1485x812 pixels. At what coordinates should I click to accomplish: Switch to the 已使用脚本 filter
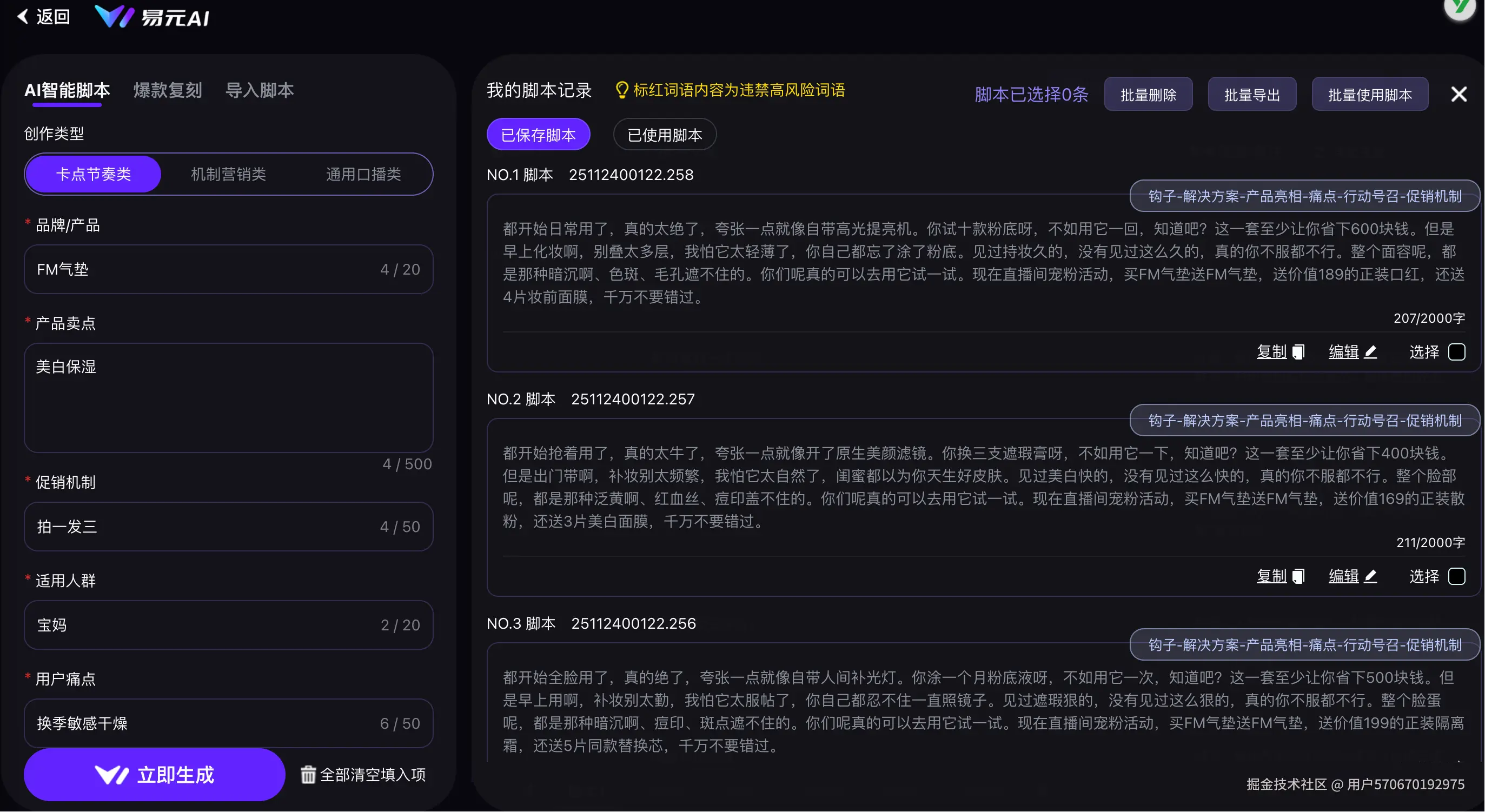click(x=664, y=134)
